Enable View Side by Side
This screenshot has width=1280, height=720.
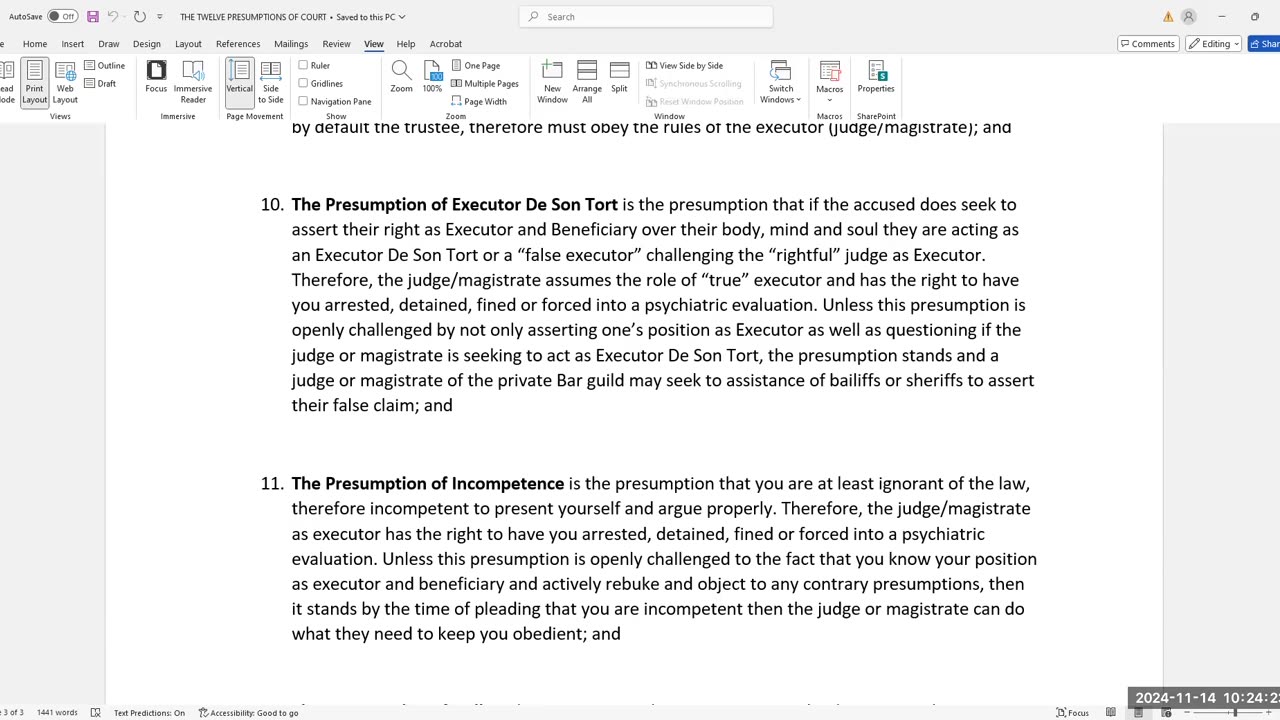point(684,65)
